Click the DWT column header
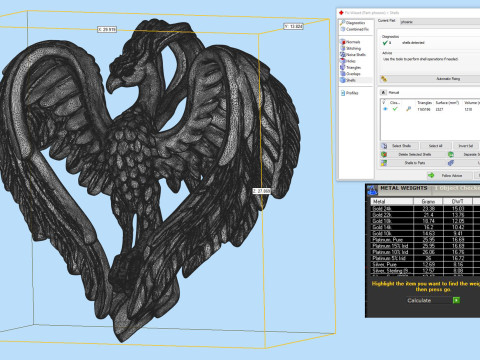This screenshot has height=360, width=480. pos(458,201)
